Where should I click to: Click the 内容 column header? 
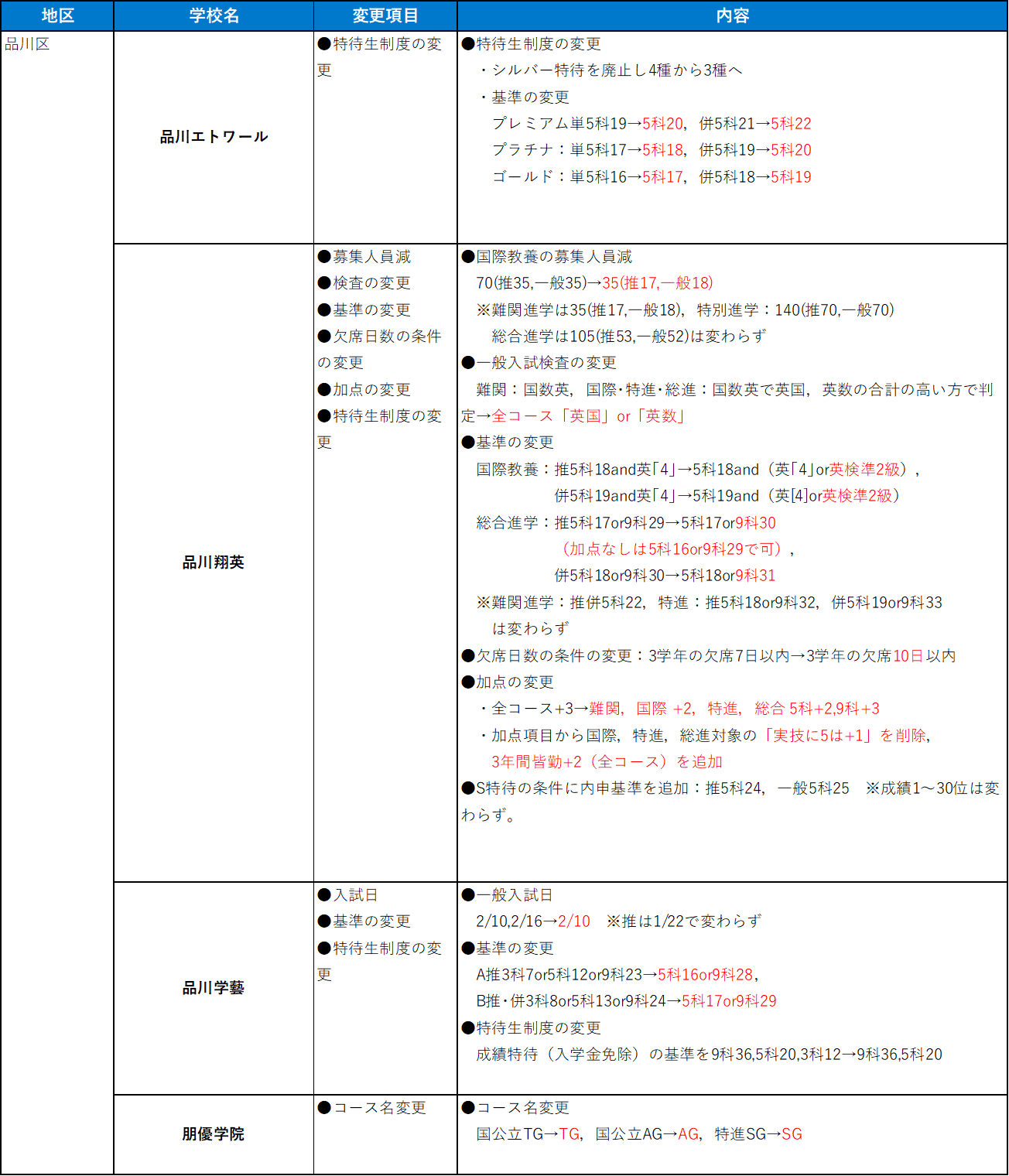pyautogui.click(x=732, y=15)
